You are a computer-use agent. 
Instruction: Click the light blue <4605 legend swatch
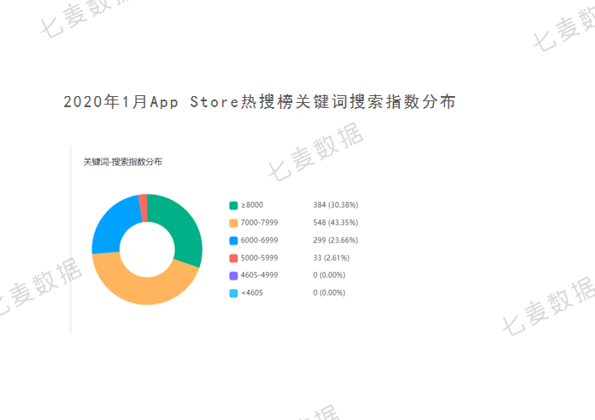[233, 293]
